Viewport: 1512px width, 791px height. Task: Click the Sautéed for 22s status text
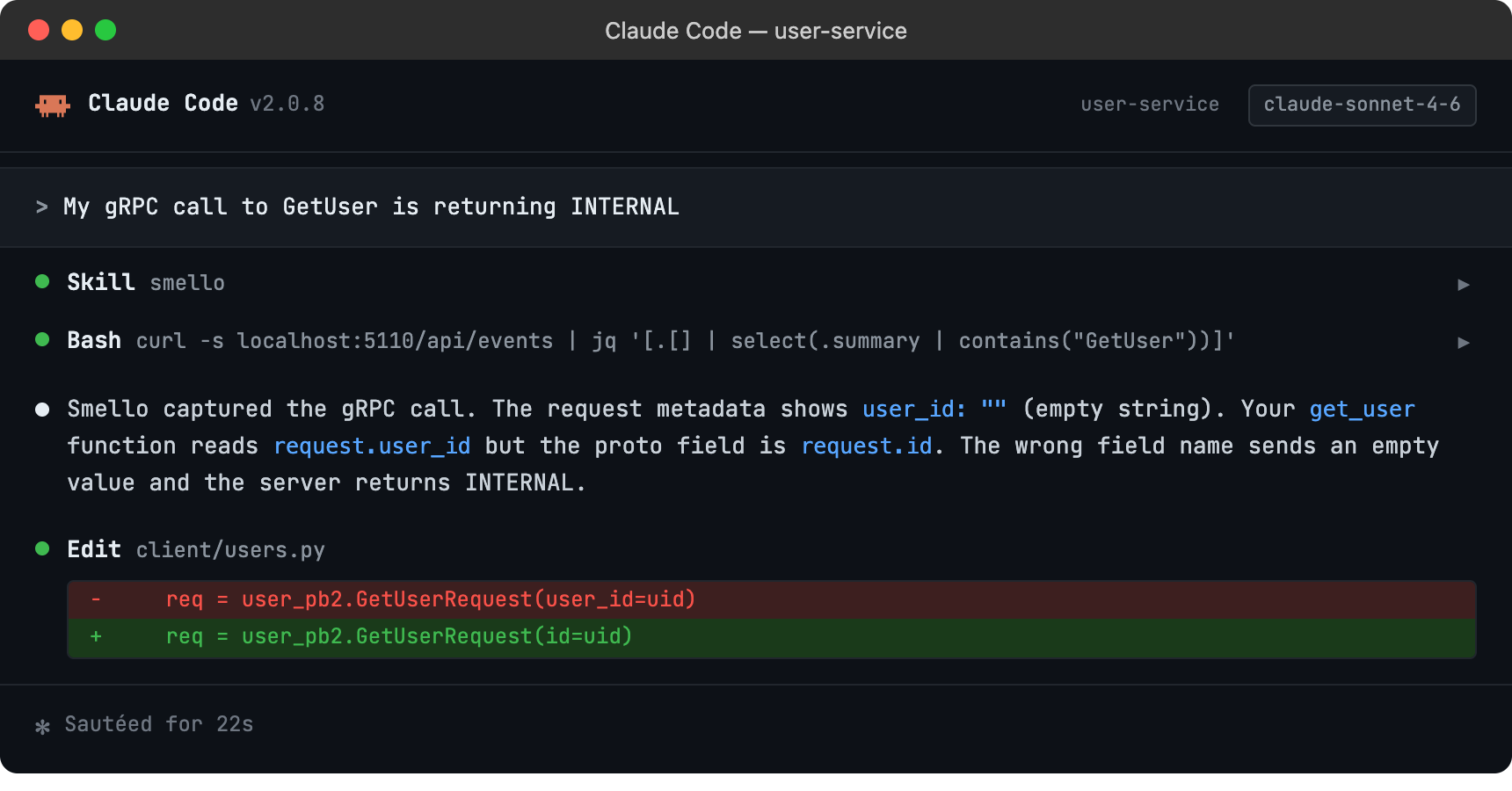(159, 724)
